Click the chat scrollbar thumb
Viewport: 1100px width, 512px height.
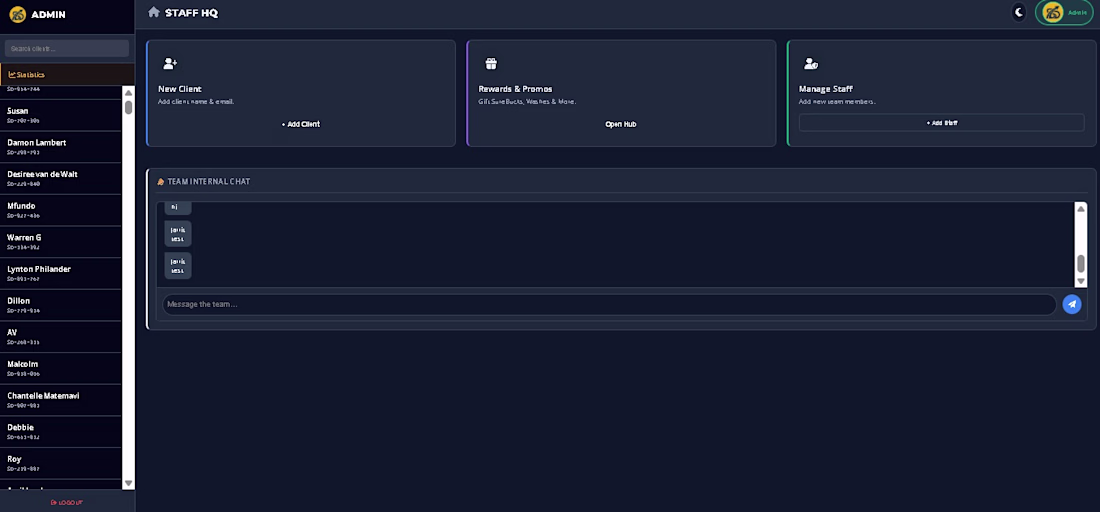[1080, 264]
